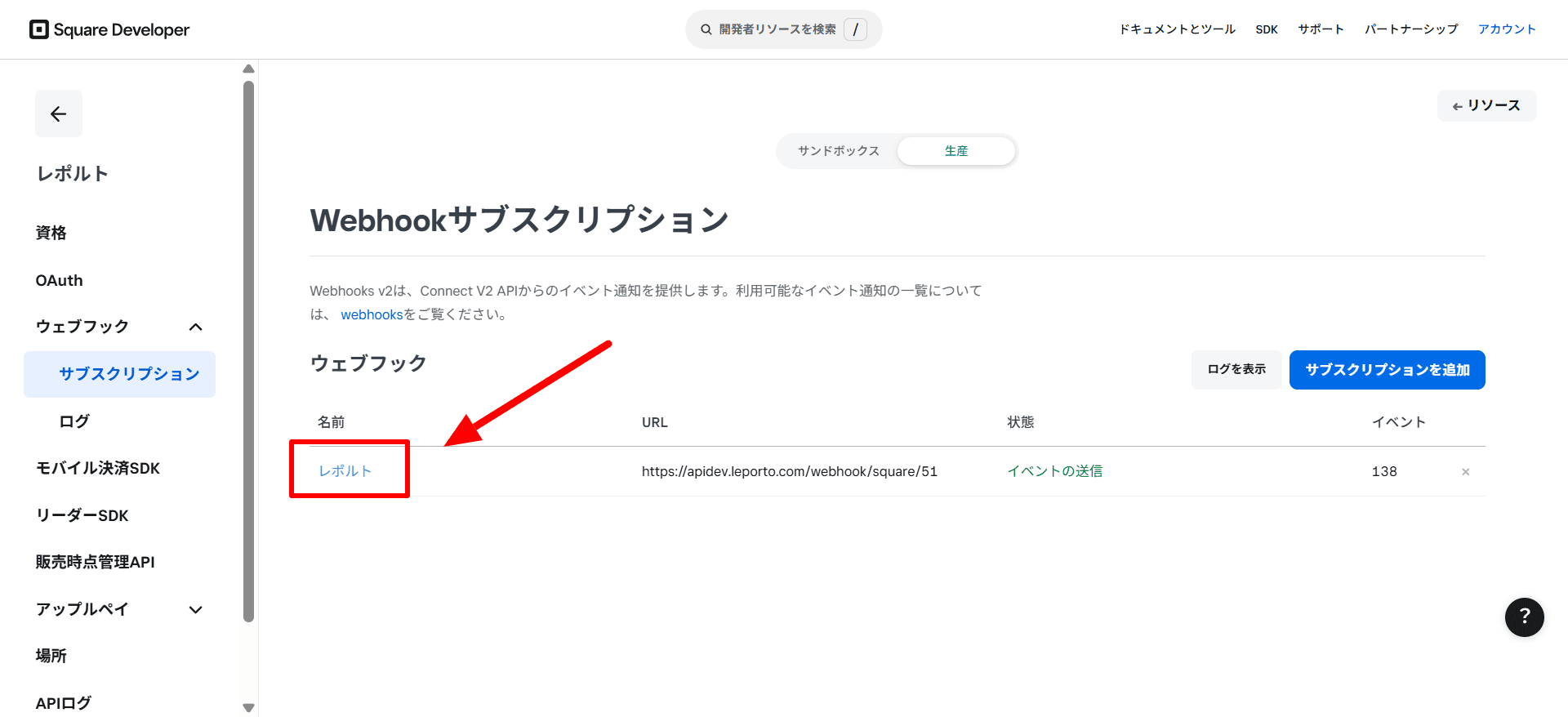The image size is (1568, 717).
Task: Click the webhook URL apidev.leporto.com cell
Action: coord(789,471)
